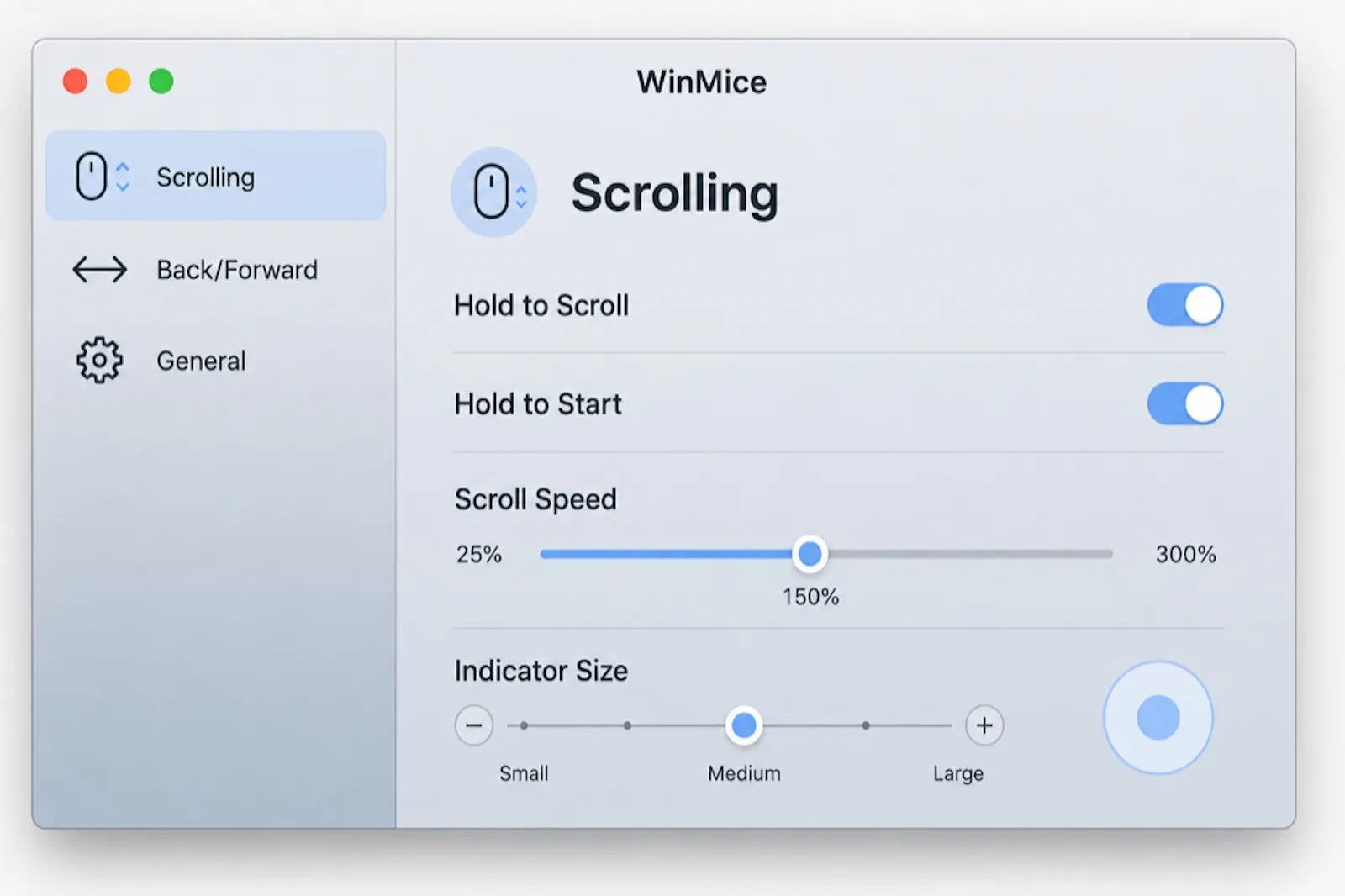Click the mouse scroll icon in the sidebar

click(103, 177)
